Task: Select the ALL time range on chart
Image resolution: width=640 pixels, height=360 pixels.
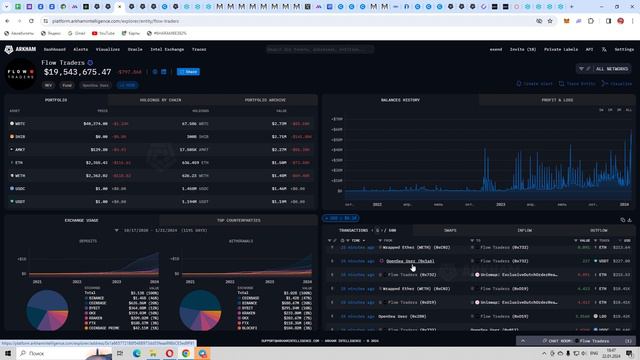Action: 629,110
